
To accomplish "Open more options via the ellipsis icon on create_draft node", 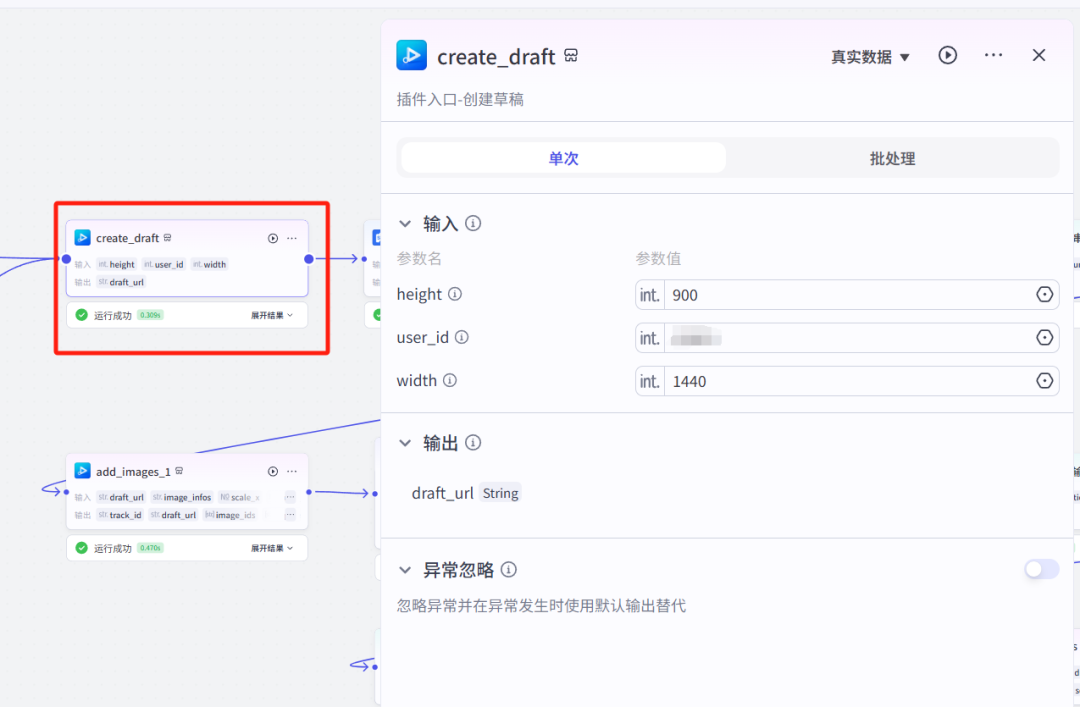I will [x=292, y=238].
